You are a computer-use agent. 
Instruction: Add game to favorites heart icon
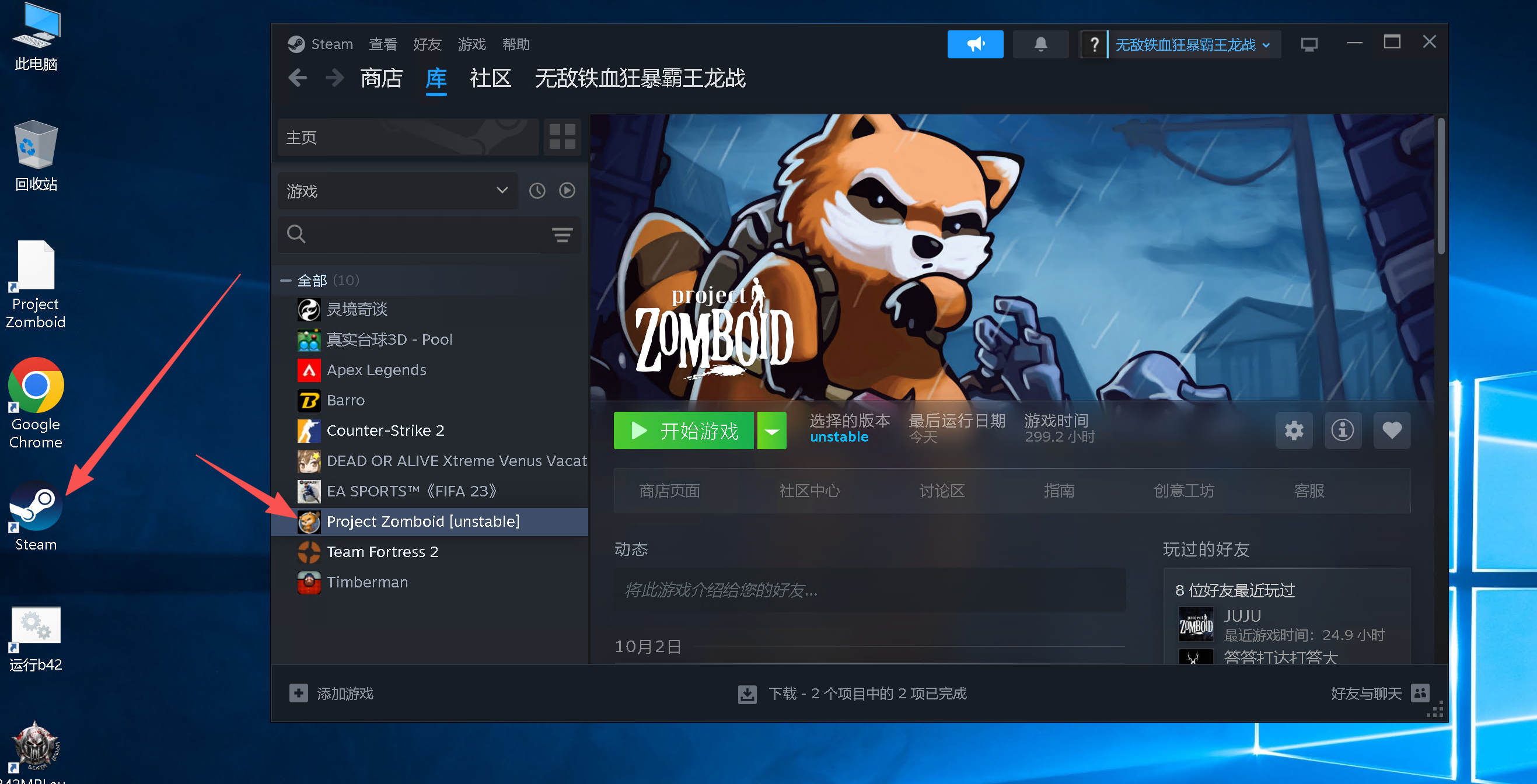1392,430
